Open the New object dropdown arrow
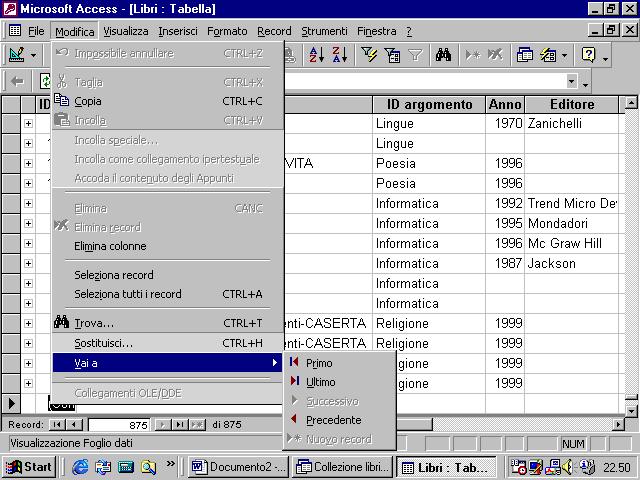The image size is (640, 480). (x=564, y=55)
